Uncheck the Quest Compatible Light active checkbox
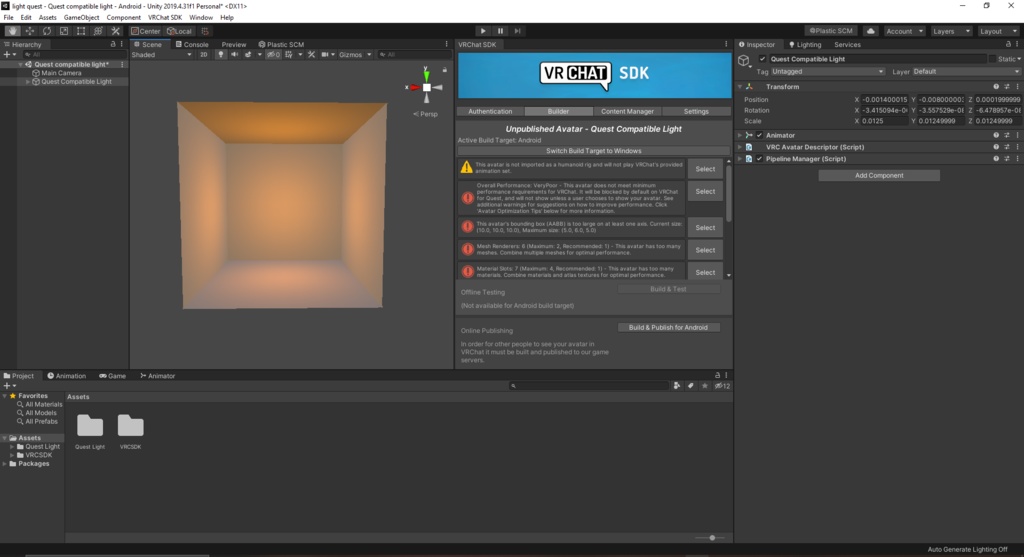This screenshot has height=557, width=1024. coord(762,59)
